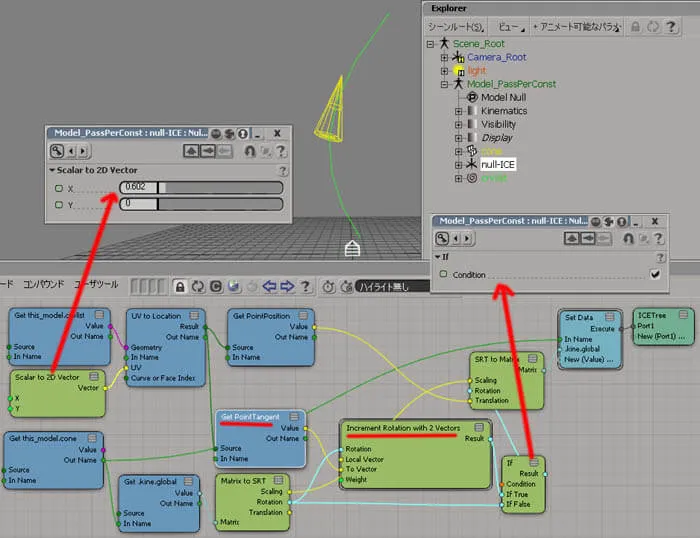Select the If node in ICE tree
The width and height of the screenshot is (700, 538).
click(x=523, y=484)
